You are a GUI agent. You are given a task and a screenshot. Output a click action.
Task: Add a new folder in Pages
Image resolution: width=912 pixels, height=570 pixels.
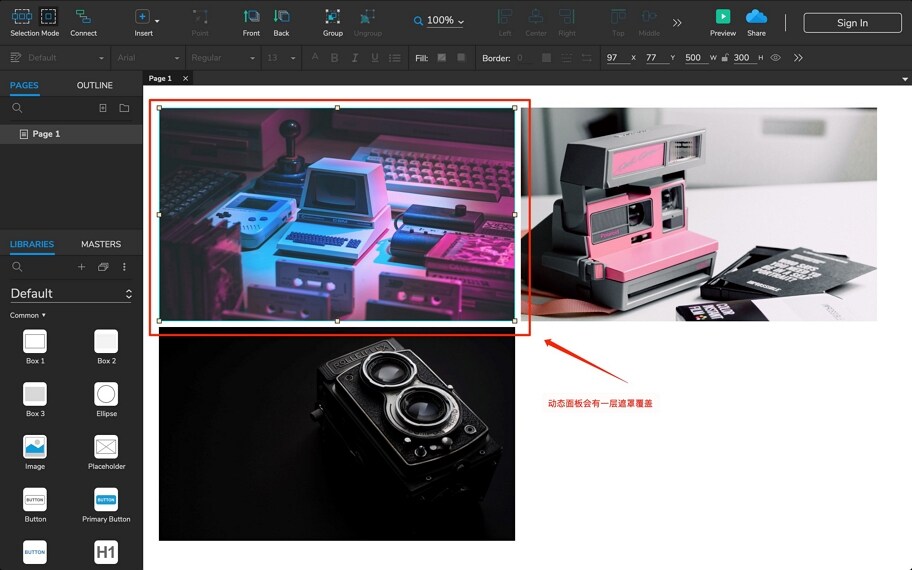(x=124, y=108)
